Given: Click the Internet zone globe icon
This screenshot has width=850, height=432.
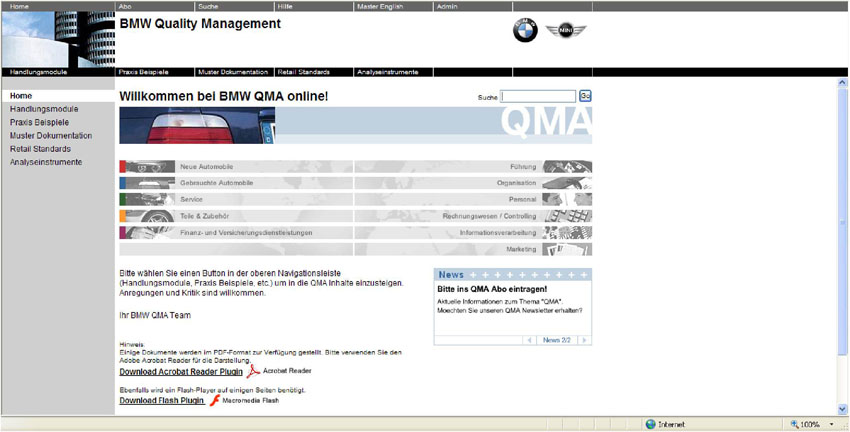Looking at the screenshot, I should point(650,424).
